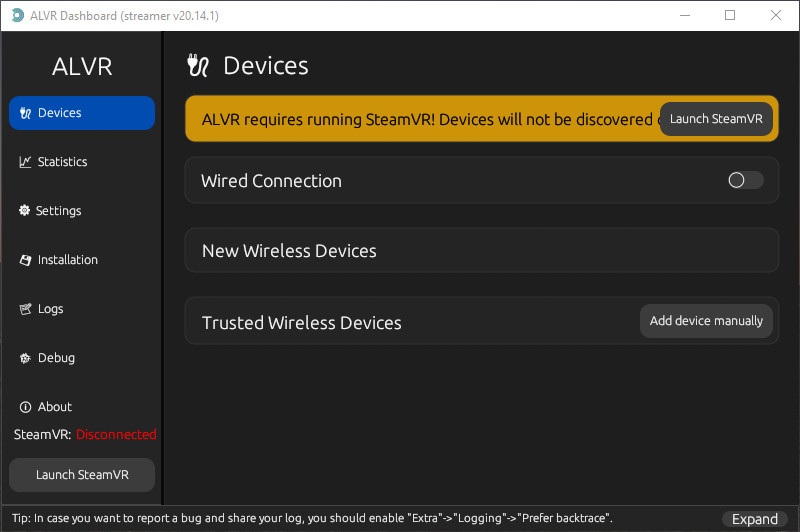800x532 pixels.
Task: Click the Debug bug icon
Action: (x=25, y=358)
